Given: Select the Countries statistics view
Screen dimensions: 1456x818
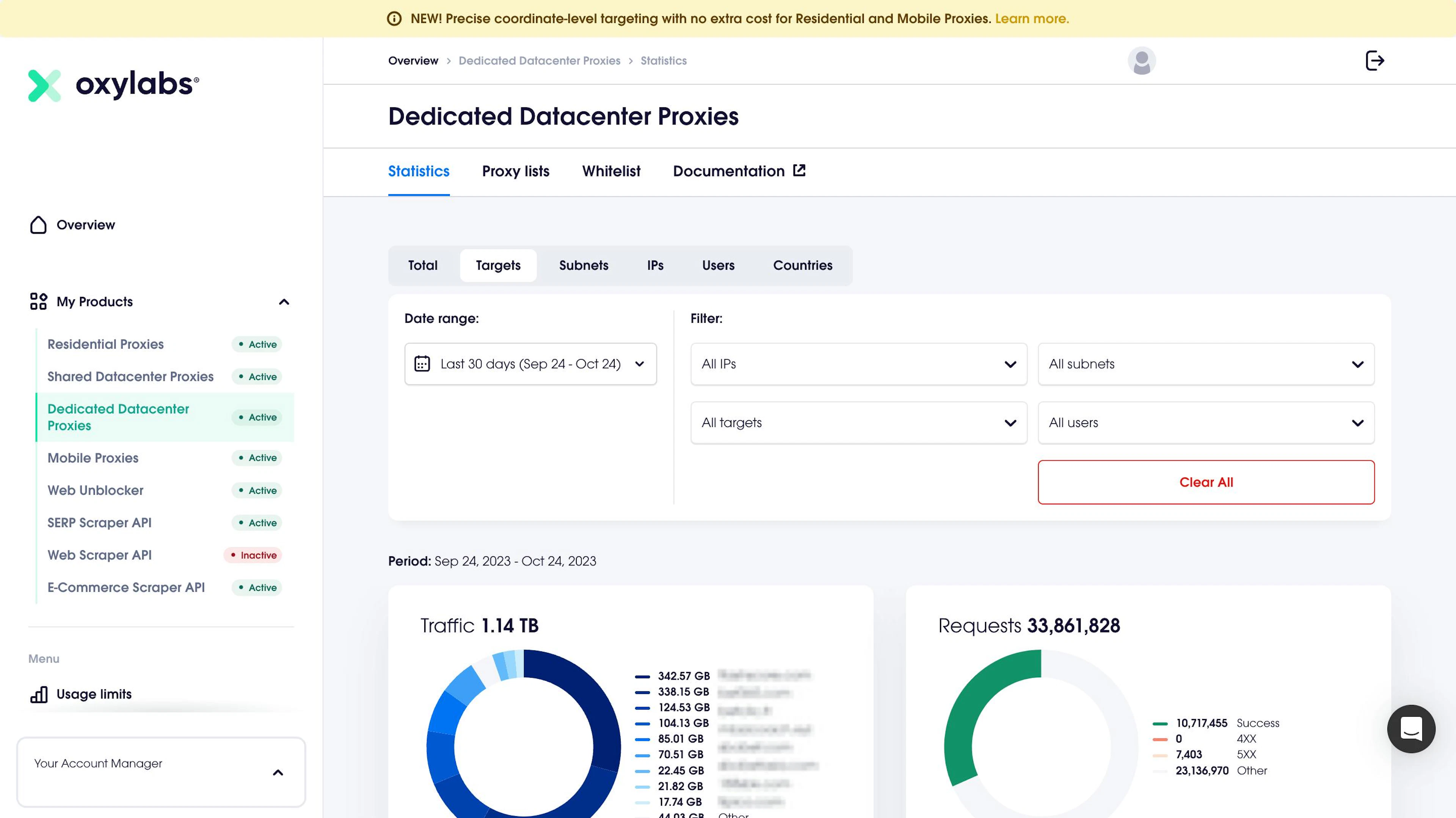Looking at the screenshot, I should pyautogui.click(x=803, y=266).
